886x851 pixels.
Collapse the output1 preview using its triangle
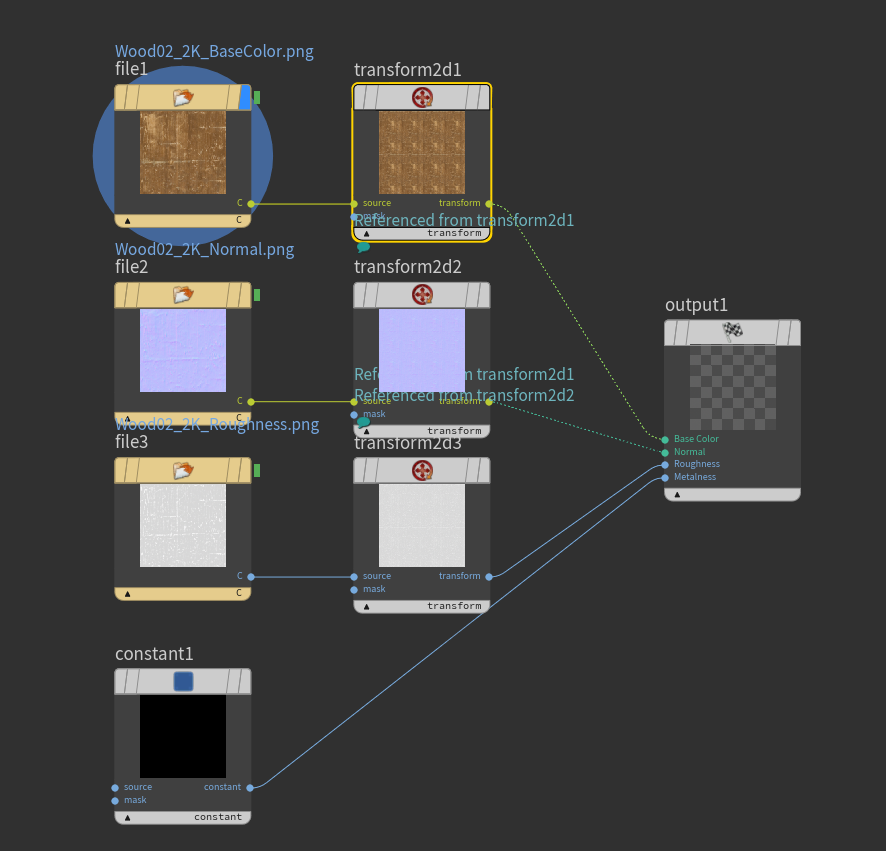click(x=677, y=494)
